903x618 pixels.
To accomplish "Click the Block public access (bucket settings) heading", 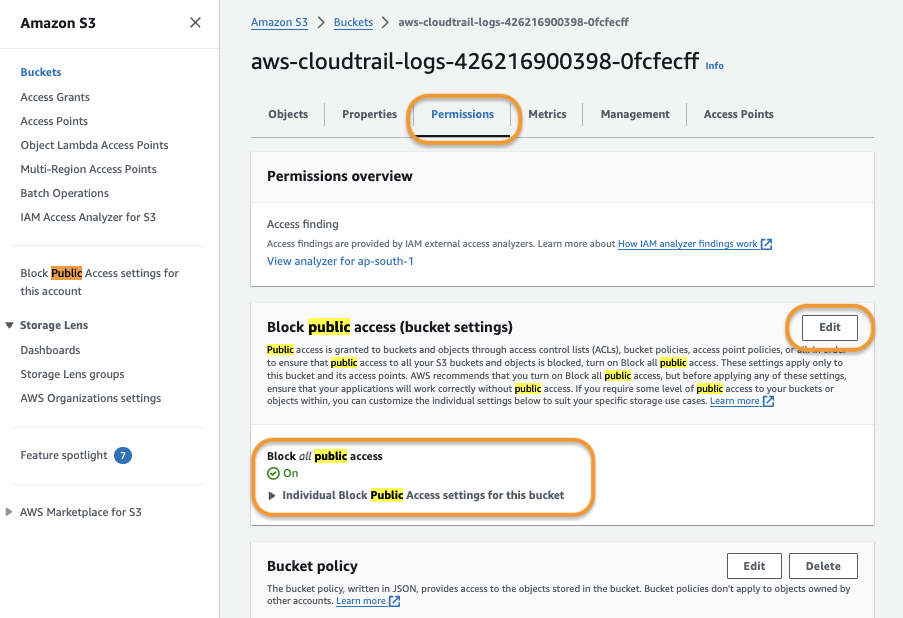I will pyautogui.click(x=390, y=327).
